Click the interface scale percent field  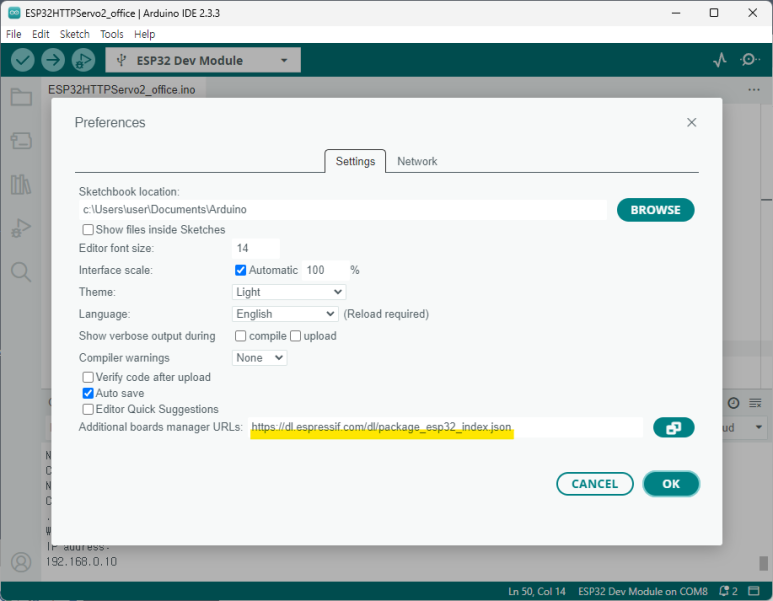click(x=325, y=270)
